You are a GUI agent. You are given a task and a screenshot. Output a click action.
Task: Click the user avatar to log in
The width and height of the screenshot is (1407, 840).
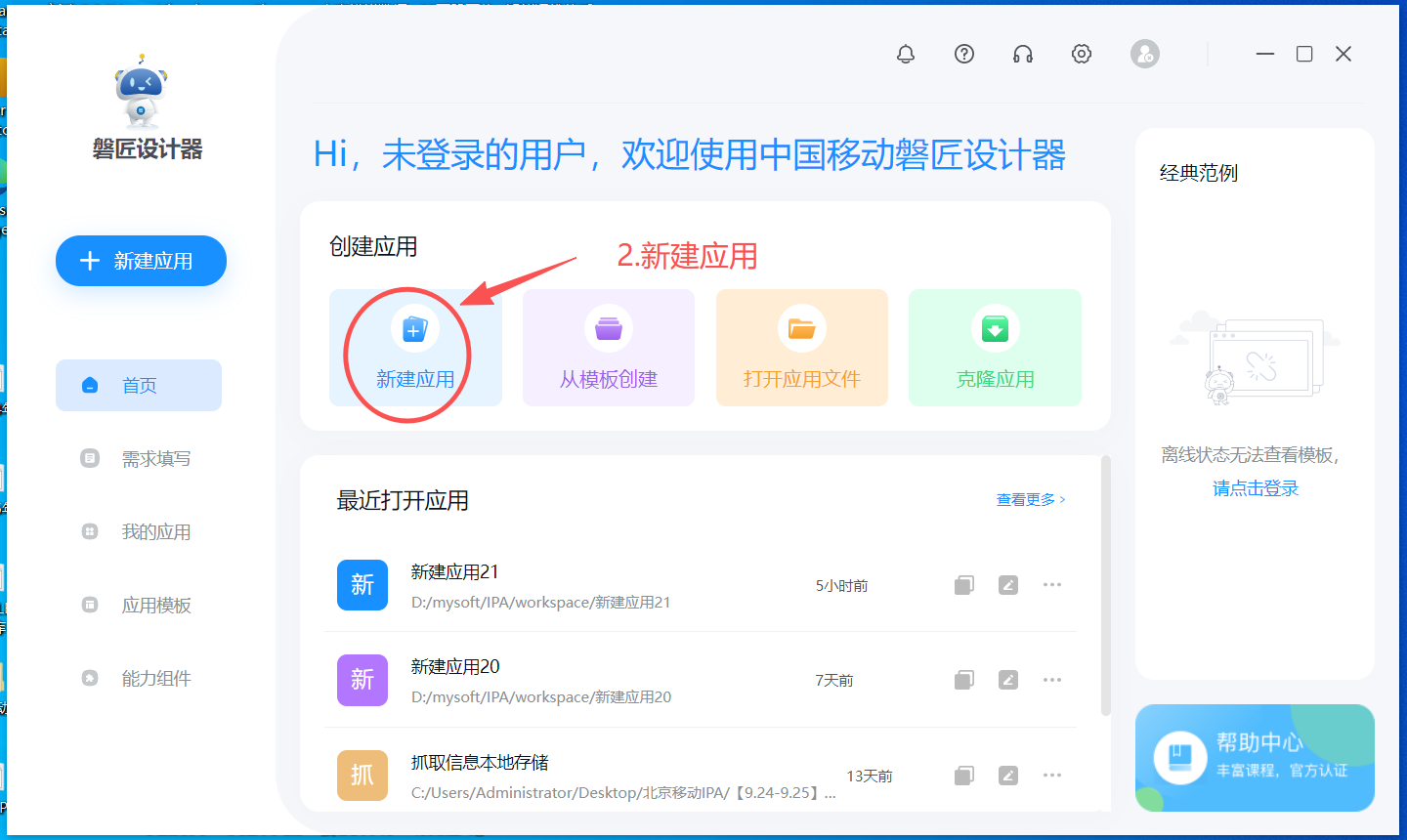[x=1145, y=54]
